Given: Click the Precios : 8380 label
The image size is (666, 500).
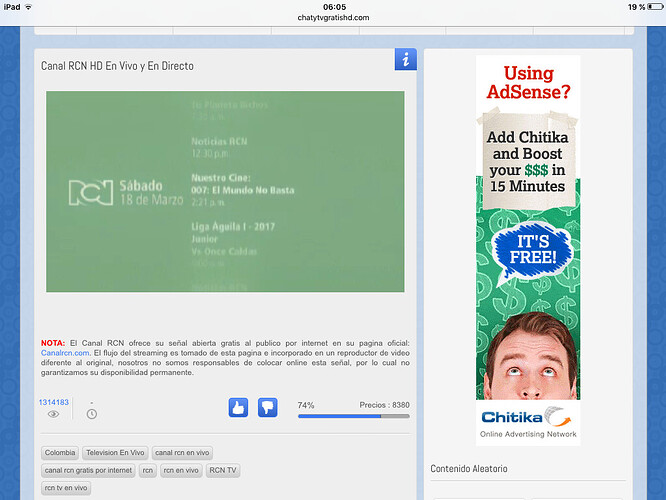Looking at the screenshot, I should 384,405.
